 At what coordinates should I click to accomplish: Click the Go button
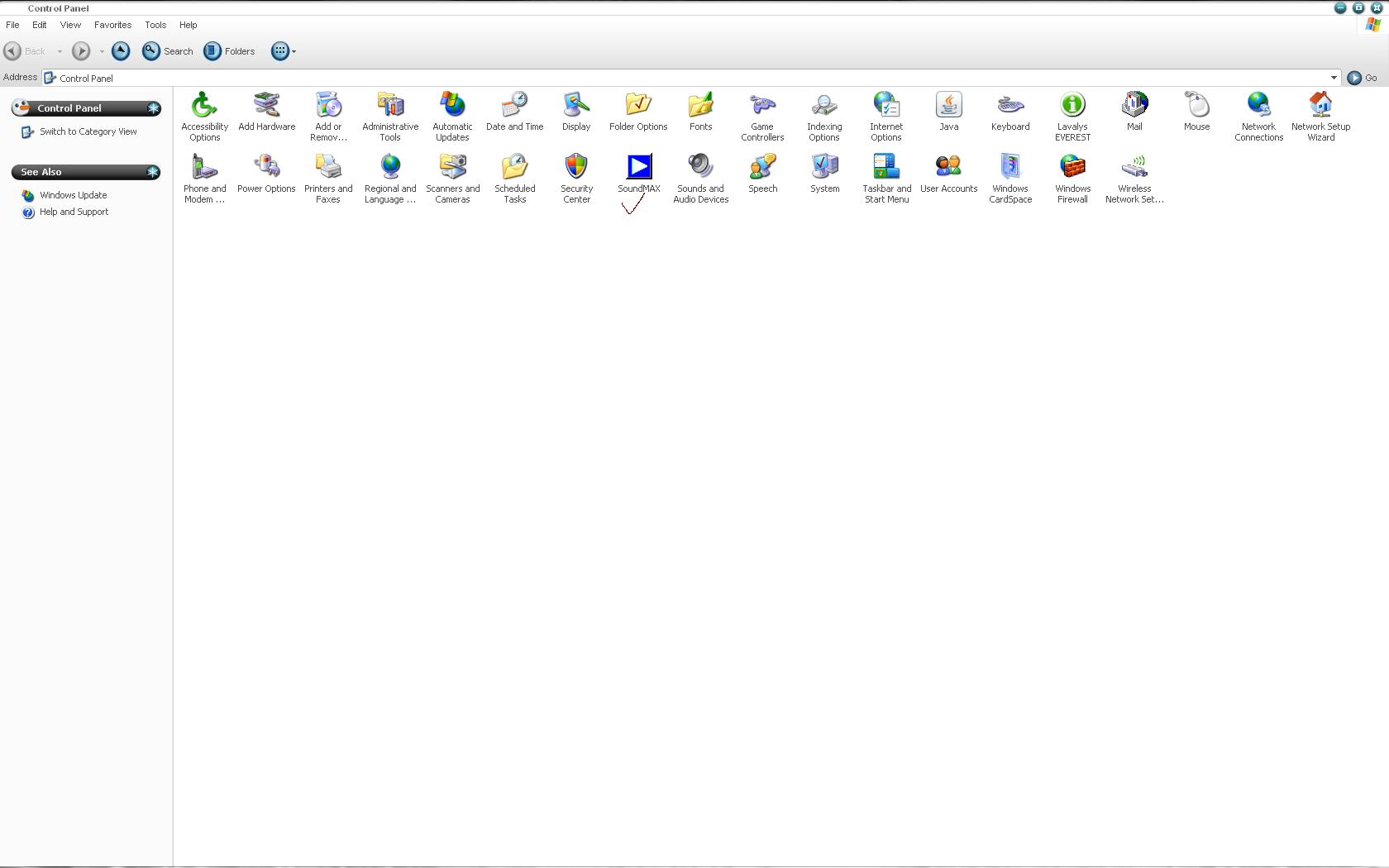point(1363,78)
